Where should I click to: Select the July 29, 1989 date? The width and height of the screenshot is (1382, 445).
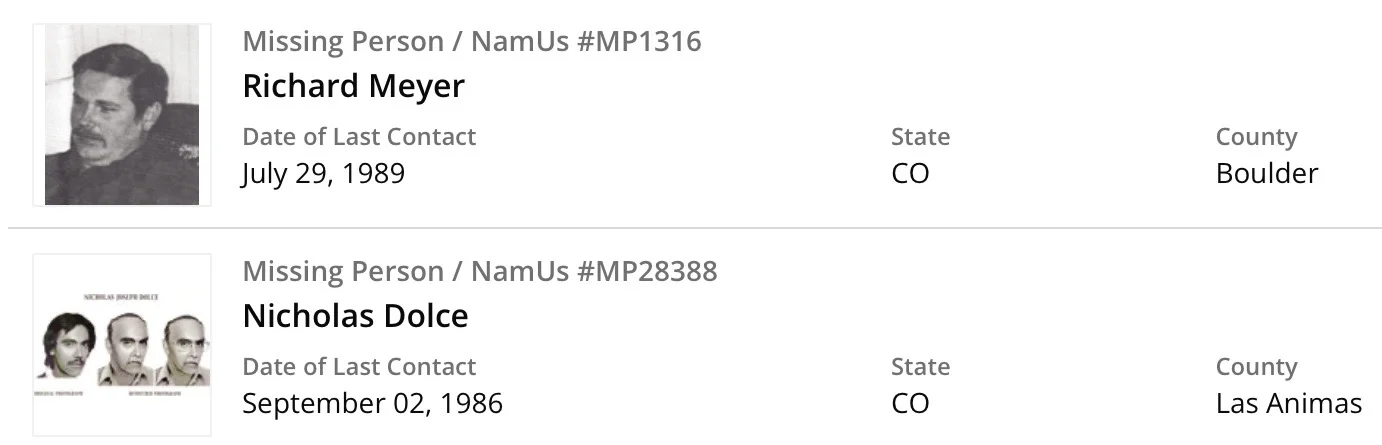(323, 173)
